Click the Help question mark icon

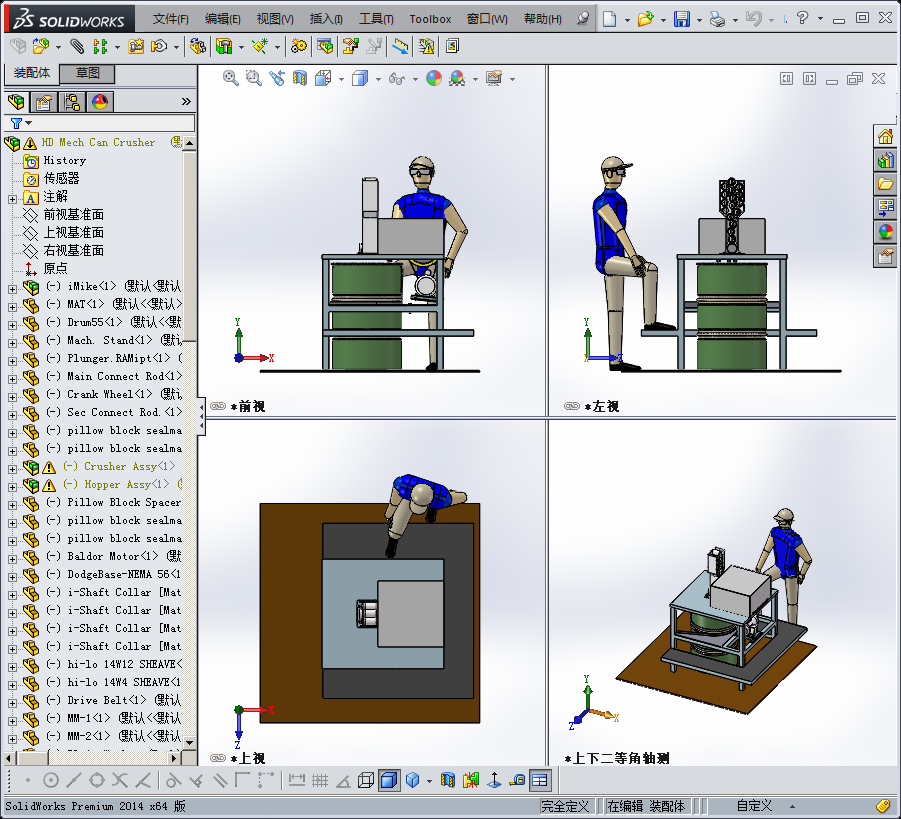(x=803, y=18)
